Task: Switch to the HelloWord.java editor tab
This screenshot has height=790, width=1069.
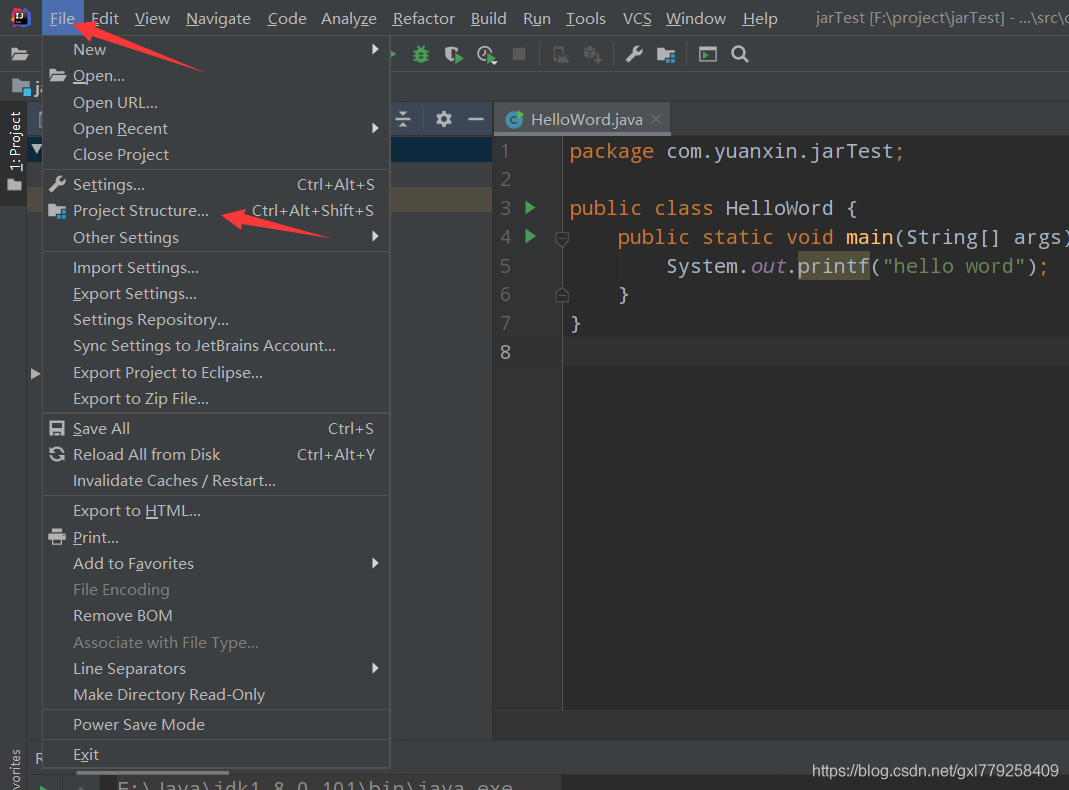Action: [x=585, y=119]
